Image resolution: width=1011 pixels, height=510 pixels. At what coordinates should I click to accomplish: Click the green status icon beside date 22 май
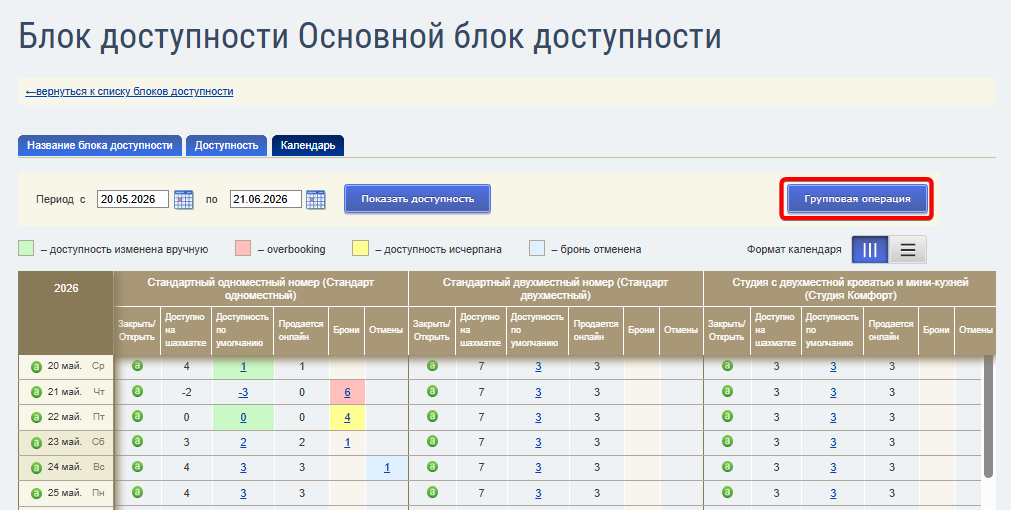[x=37, y=417]
